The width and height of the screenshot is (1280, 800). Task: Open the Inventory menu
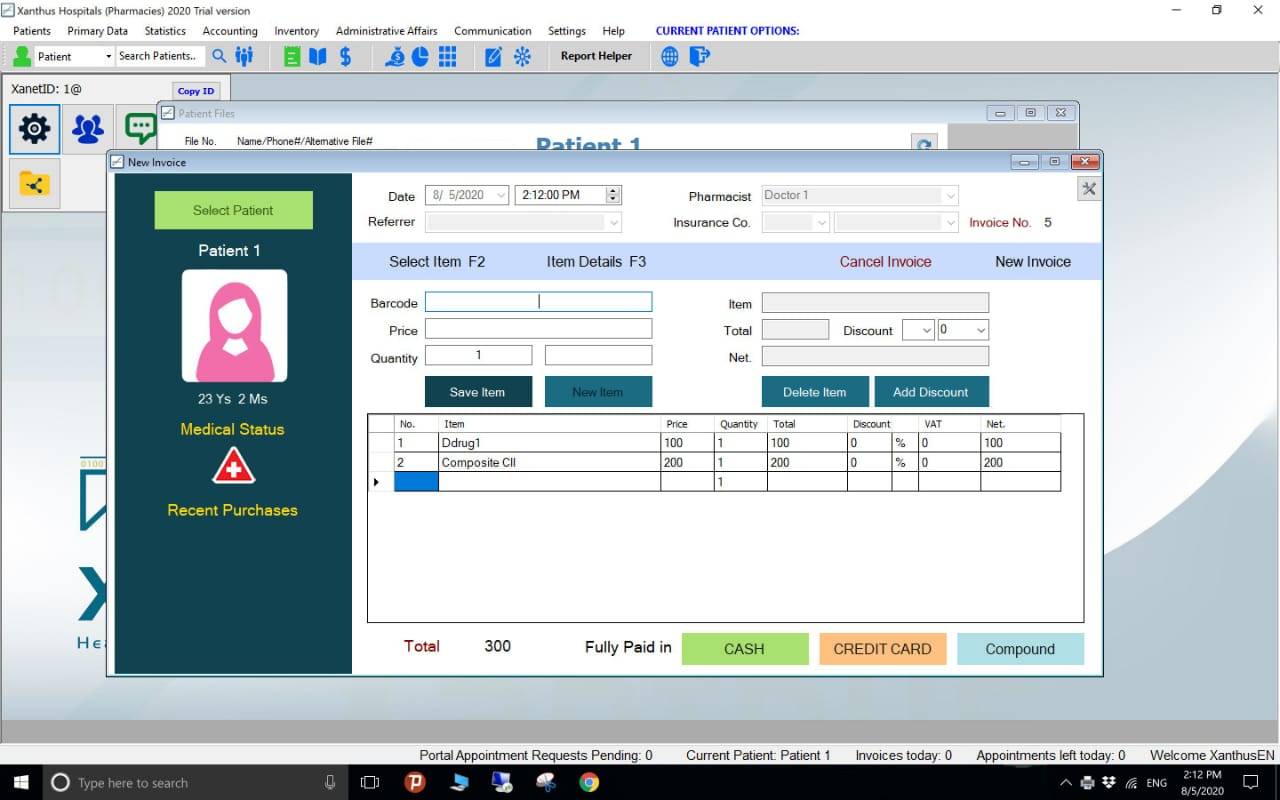pos(296,31)
